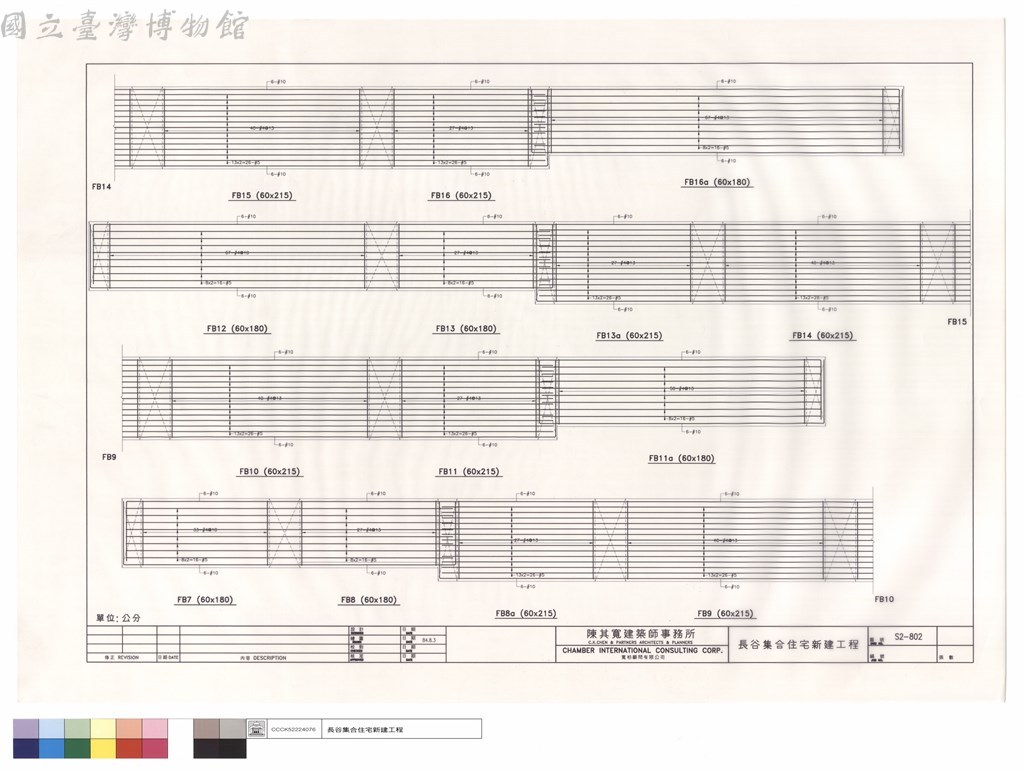Click the CCCK52224076 catalog code label

click(293, 730)
